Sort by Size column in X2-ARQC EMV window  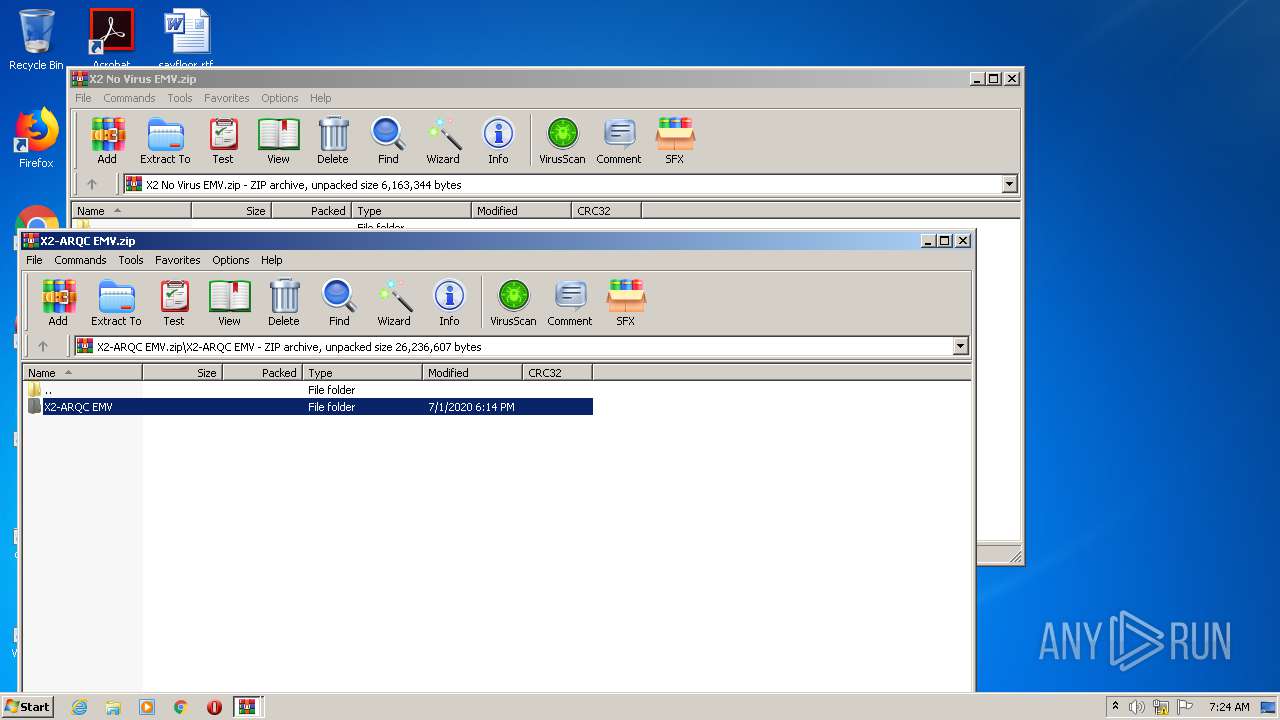[x=182, y=373]
